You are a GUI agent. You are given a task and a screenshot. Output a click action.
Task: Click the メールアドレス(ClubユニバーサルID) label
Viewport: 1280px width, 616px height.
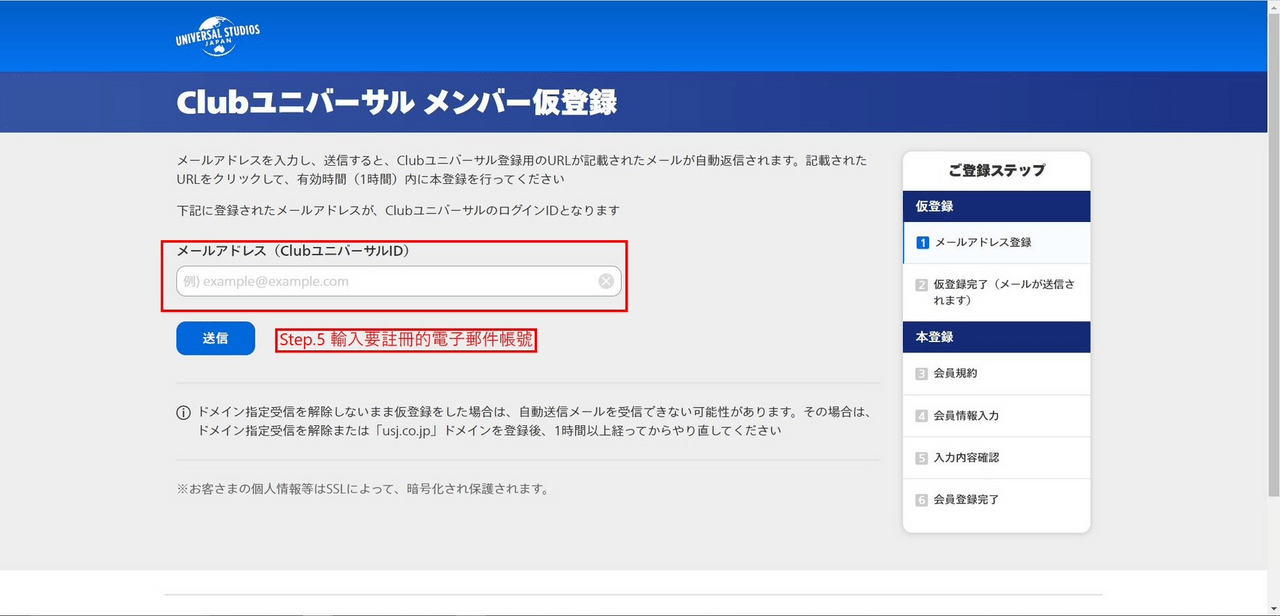[294, 251]
